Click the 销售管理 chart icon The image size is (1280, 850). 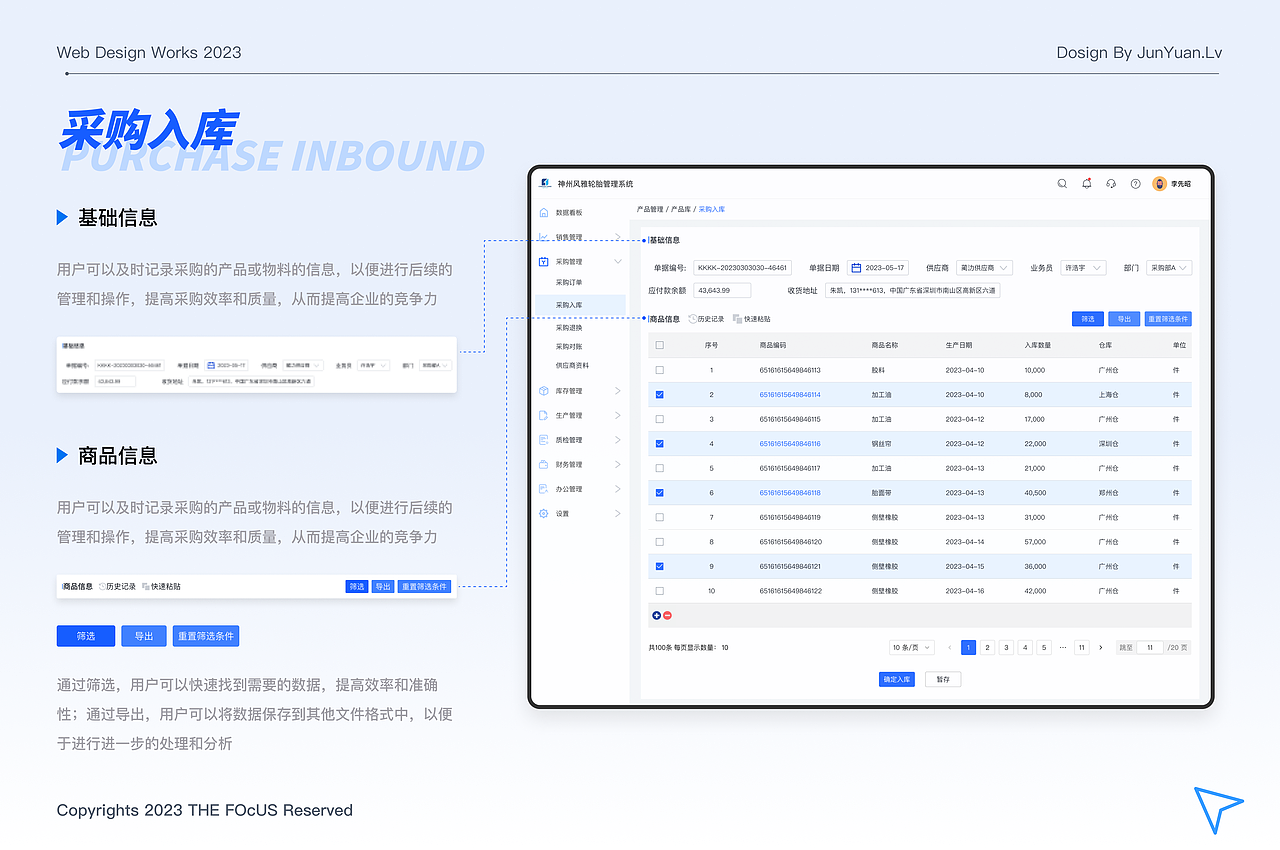pyautogui.click(x=544, y=237)
